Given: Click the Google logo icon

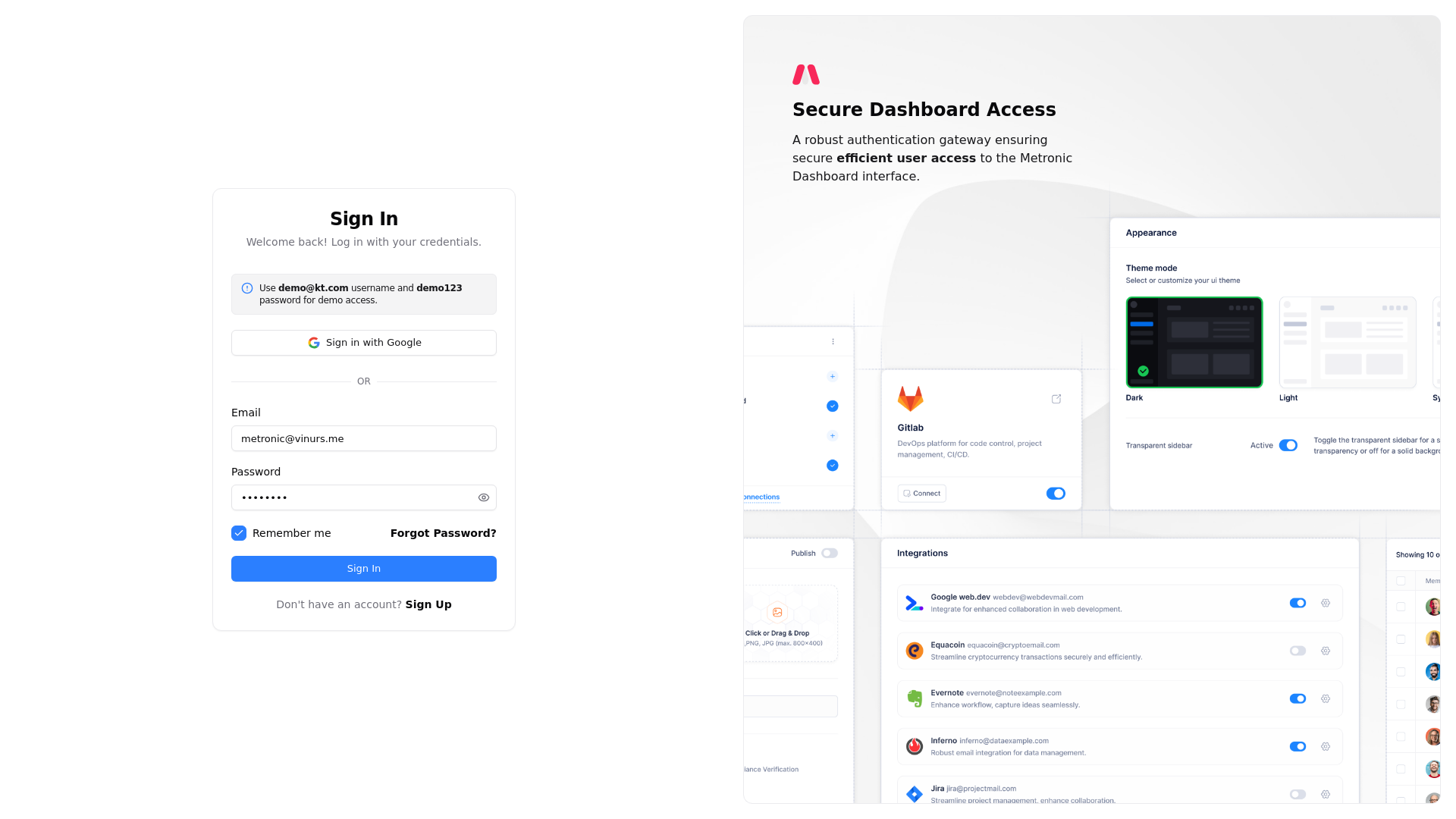Looking at the screenshot, I should [x=314, y=343].
